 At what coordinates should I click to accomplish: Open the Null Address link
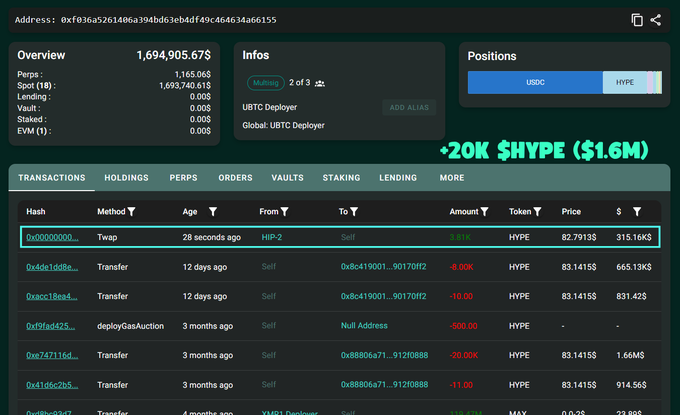point(364,326)
